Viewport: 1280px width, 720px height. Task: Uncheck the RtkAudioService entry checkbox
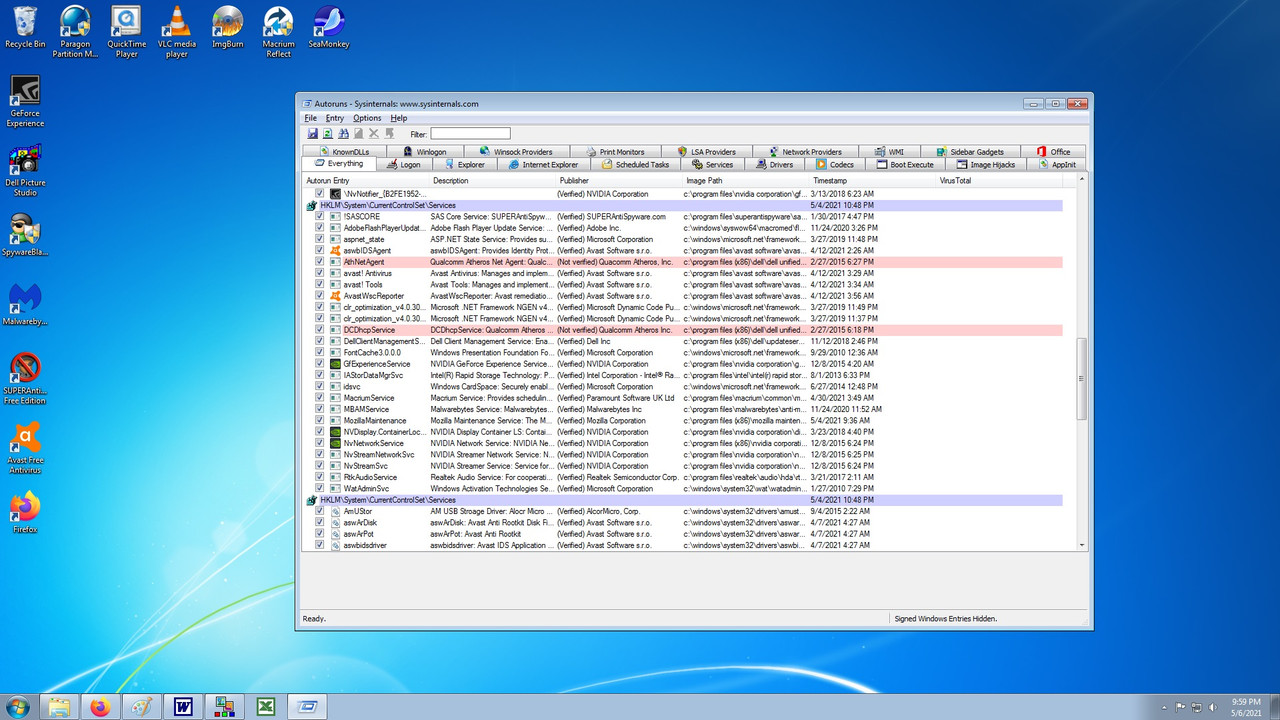pos(320,477)
